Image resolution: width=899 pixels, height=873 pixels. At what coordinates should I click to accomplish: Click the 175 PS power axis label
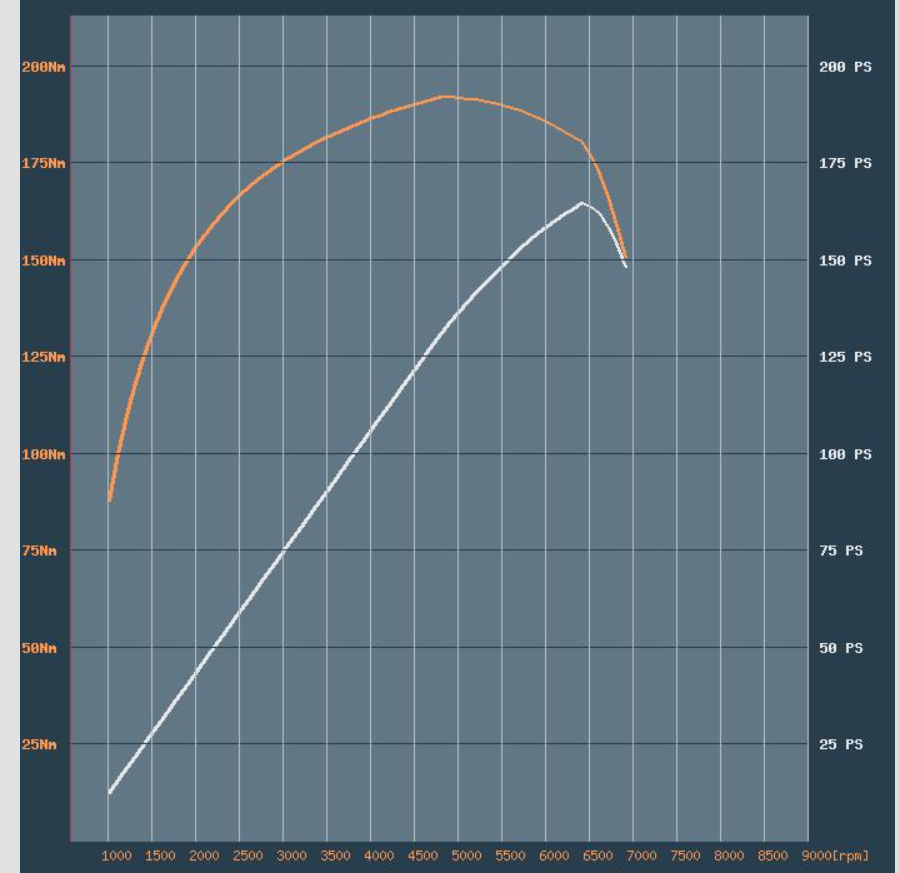(x=845, y=163)
